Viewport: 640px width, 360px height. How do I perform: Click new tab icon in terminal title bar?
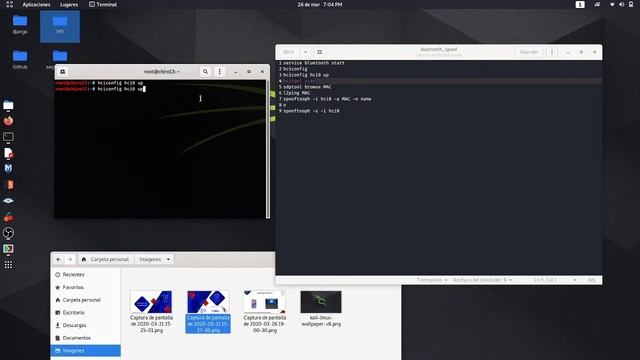pyautogui.click(x=62, y=71)
